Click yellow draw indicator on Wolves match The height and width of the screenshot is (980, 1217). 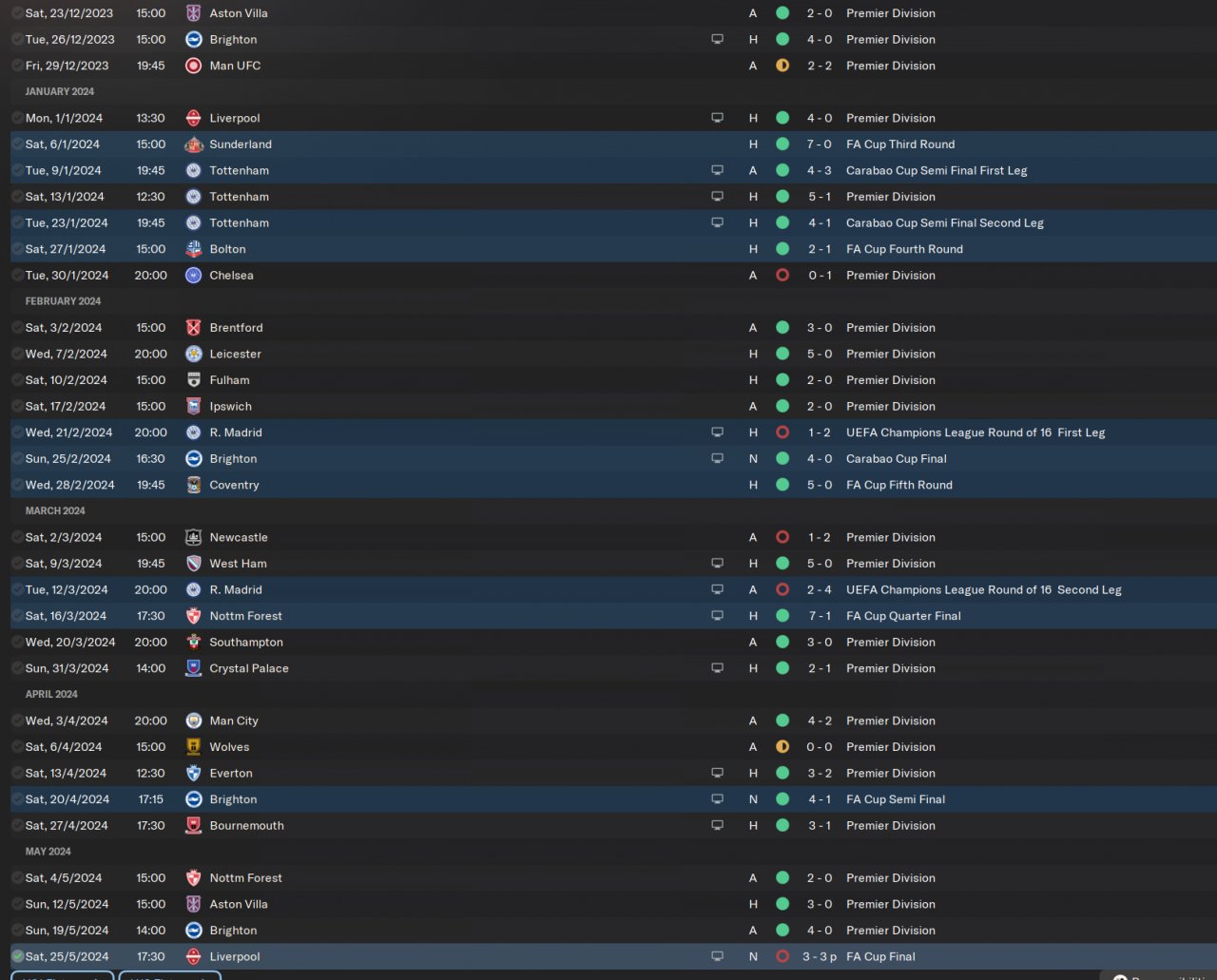pyautogui.click(x=782, y=747)
